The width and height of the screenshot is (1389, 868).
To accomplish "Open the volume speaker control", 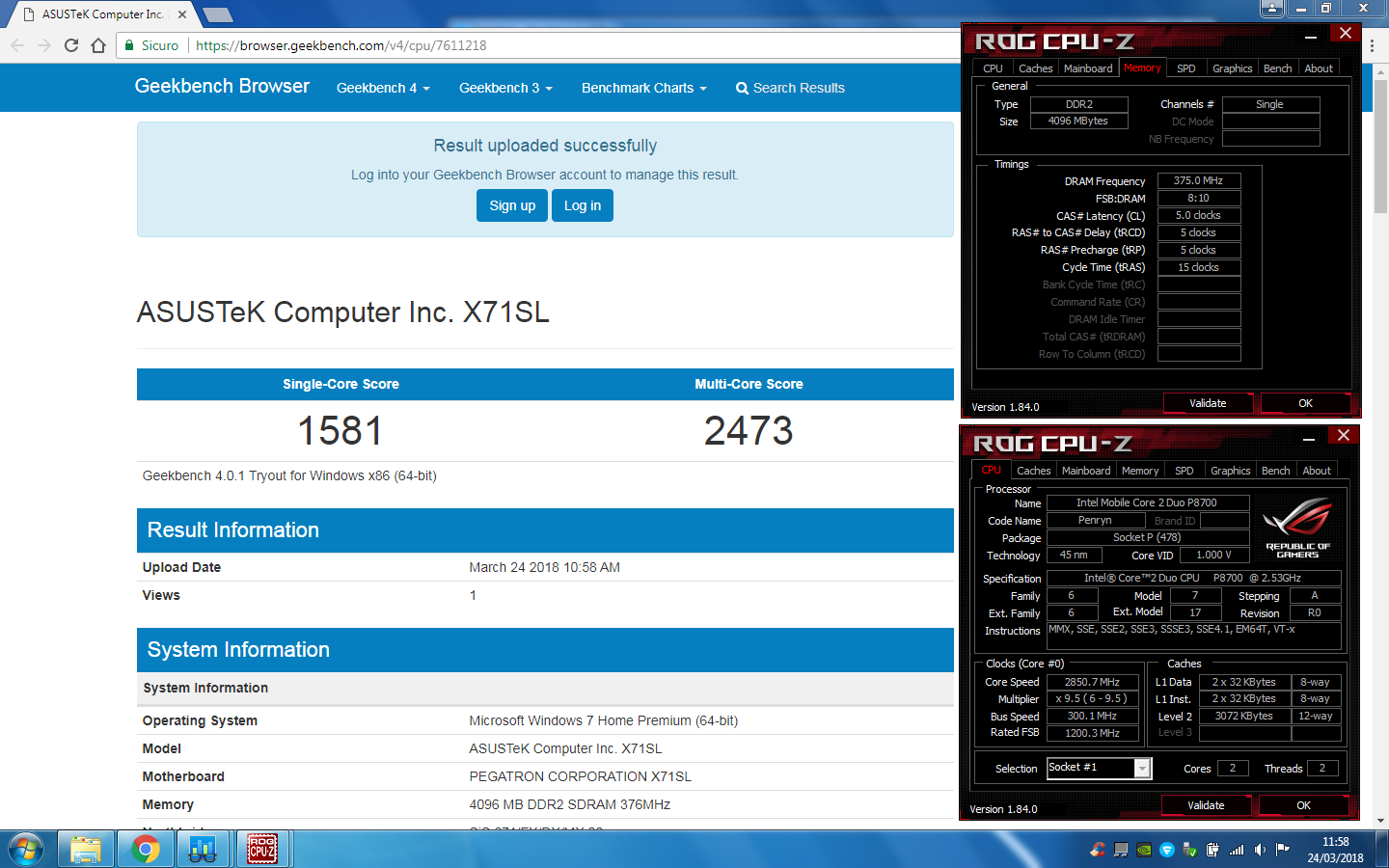I will pyautogui.click(x=1260, y=850).
